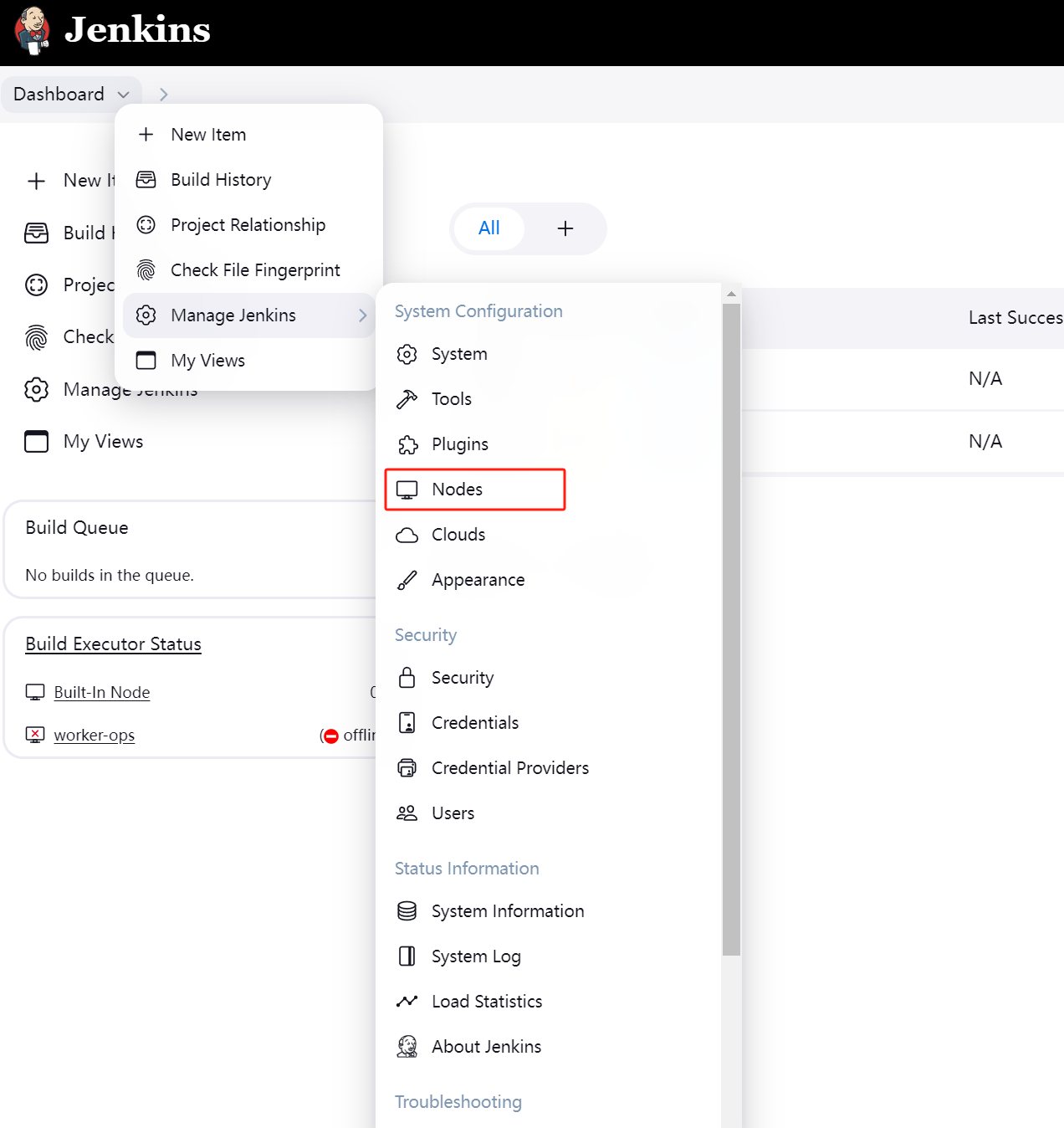This screenshot has height=1128, width=1064.
Task: Click the Project Relationship icon in the dropdown menu
Action: pos(146,225)
